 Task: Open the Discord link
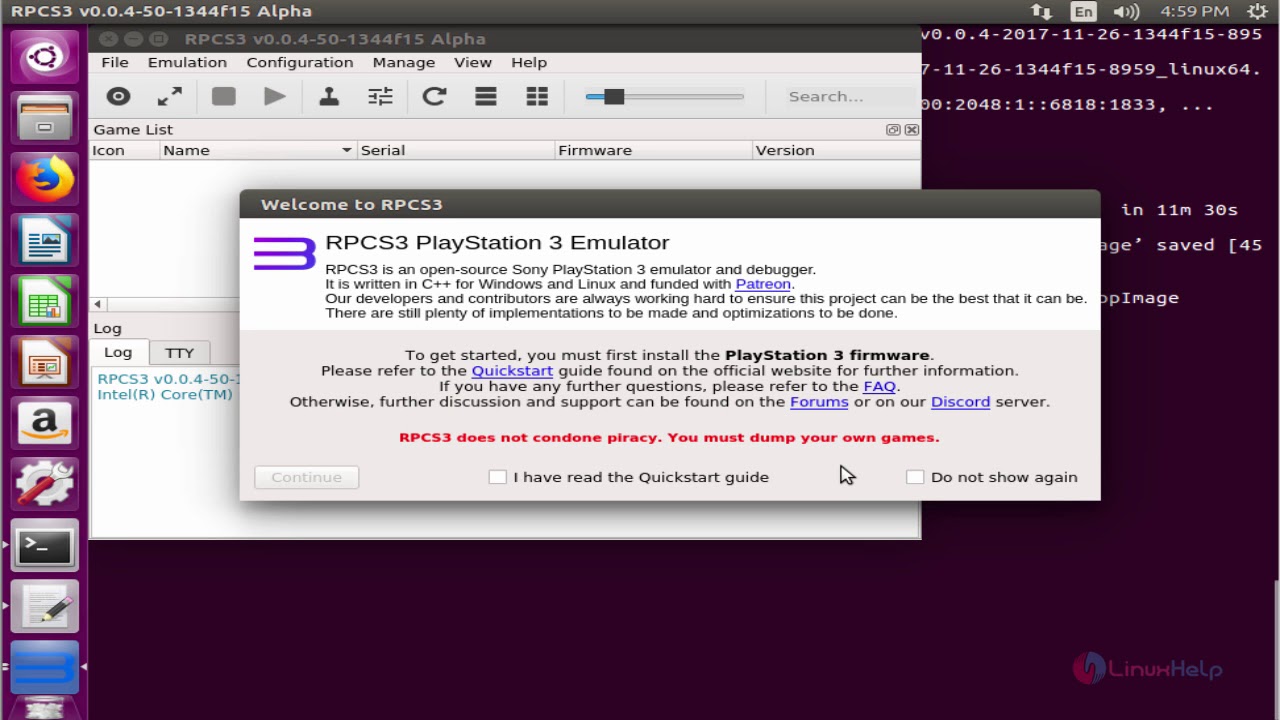(960, 402)
